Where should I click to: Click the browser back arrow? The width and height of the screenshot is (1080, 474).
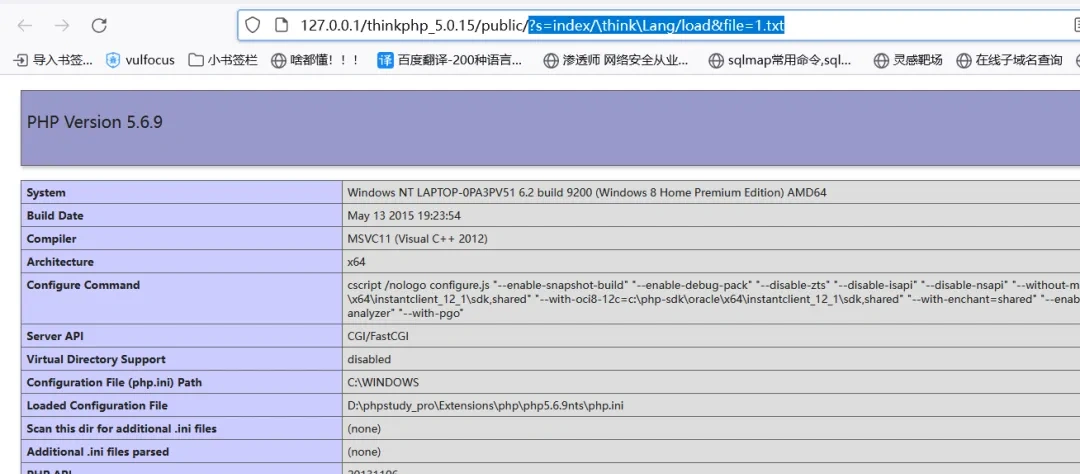point(25,26)
